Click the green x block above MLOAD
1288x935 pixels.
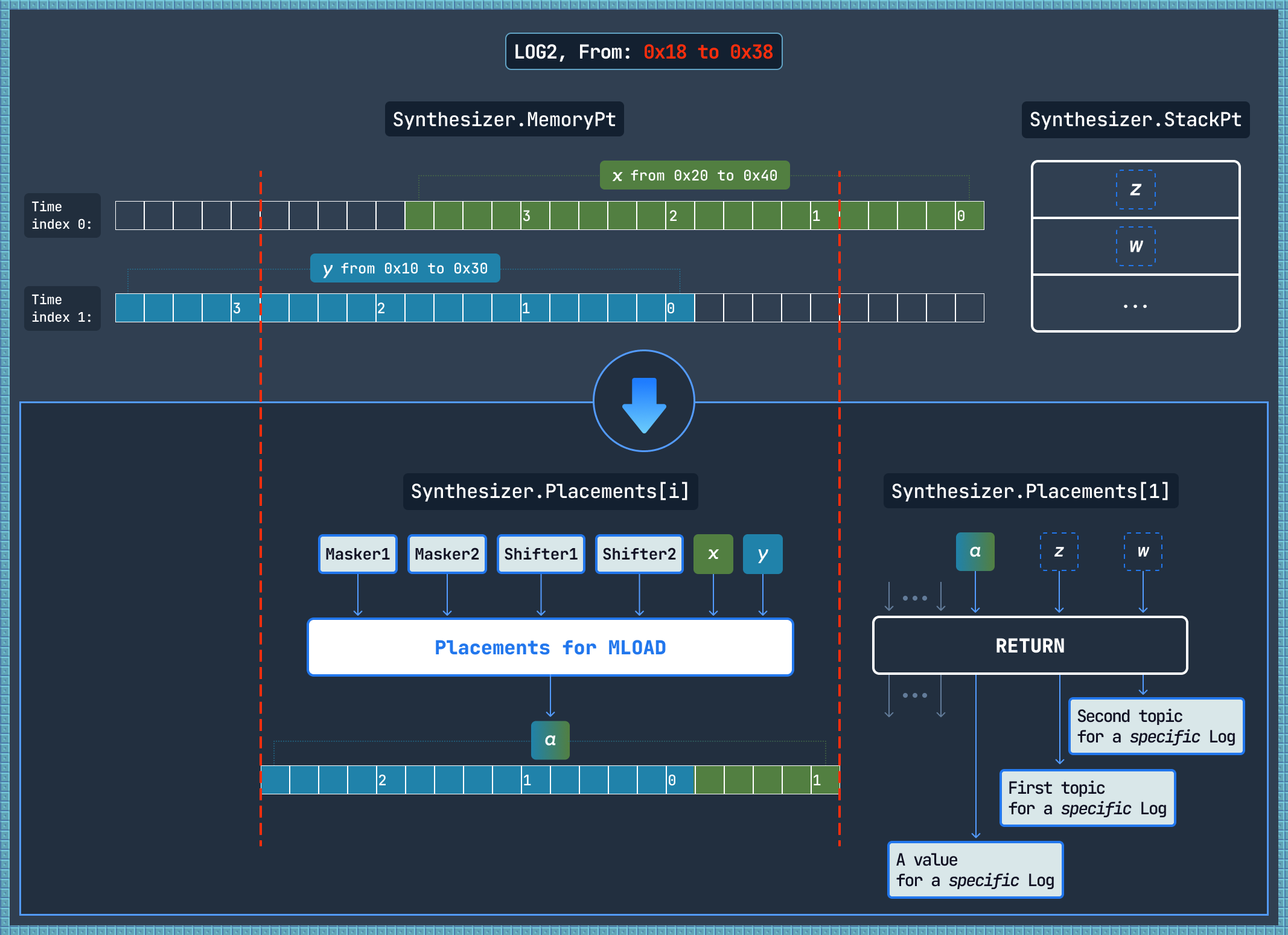tap(713, 554)
